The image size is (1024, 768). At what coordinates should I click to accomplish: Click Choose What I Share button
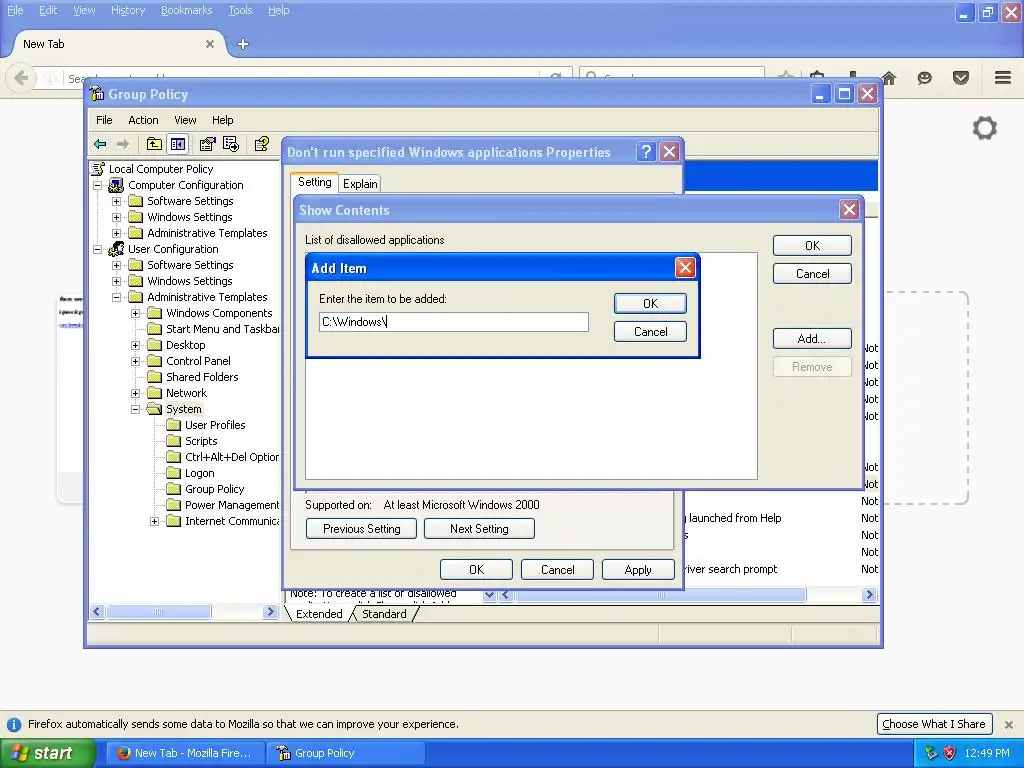pyautogui.click(x=934, y=724)
